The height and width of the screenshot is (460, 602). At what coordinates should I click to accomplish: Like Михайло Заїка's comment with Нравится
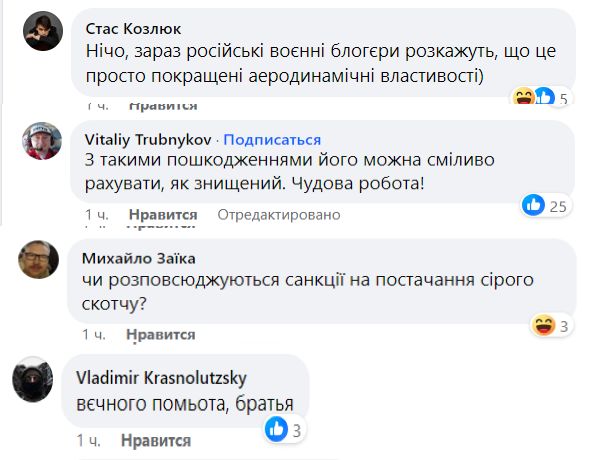coord(160,334)
